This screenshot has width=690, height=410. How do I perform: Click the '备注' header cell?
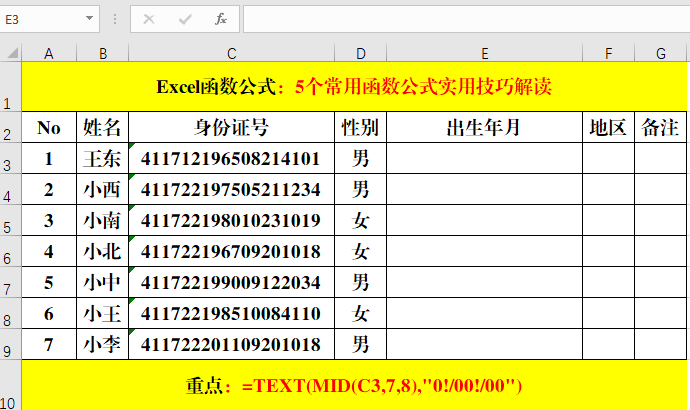click(x=661, y=127)
